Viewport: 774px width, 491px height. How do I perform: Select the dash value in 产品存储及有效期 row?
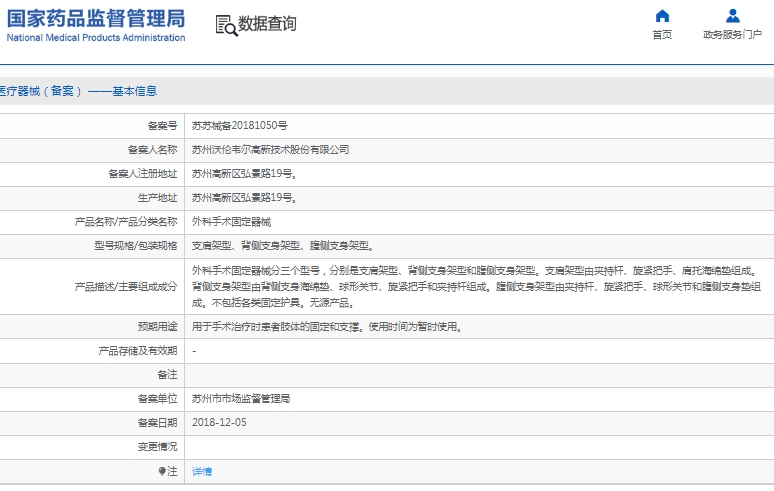pyautogui.click(x=194, y=351)
